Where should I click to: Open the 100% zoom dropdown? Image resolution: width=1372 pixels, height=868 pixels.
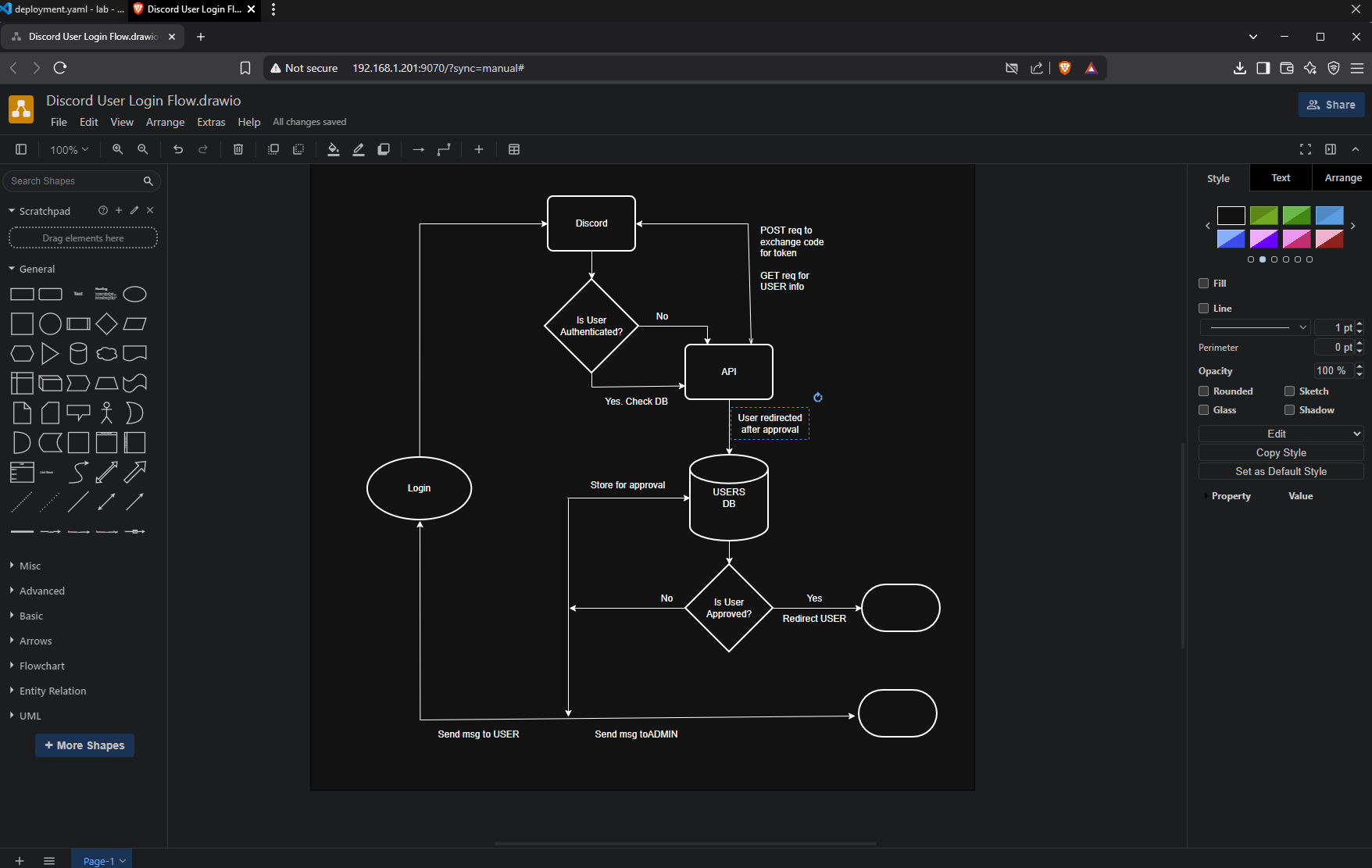[70, 149]
